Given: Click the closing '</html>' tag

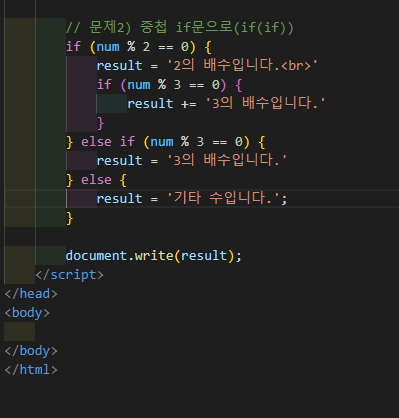Looking at the screenshot, I should tap(31, 370).
